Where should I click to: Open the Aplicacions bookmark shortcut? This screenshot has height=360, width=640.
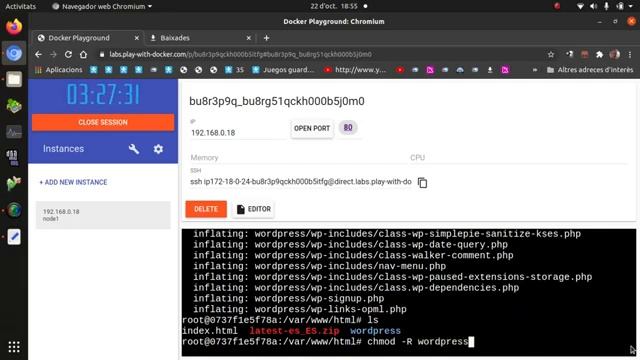click(58, 70)
